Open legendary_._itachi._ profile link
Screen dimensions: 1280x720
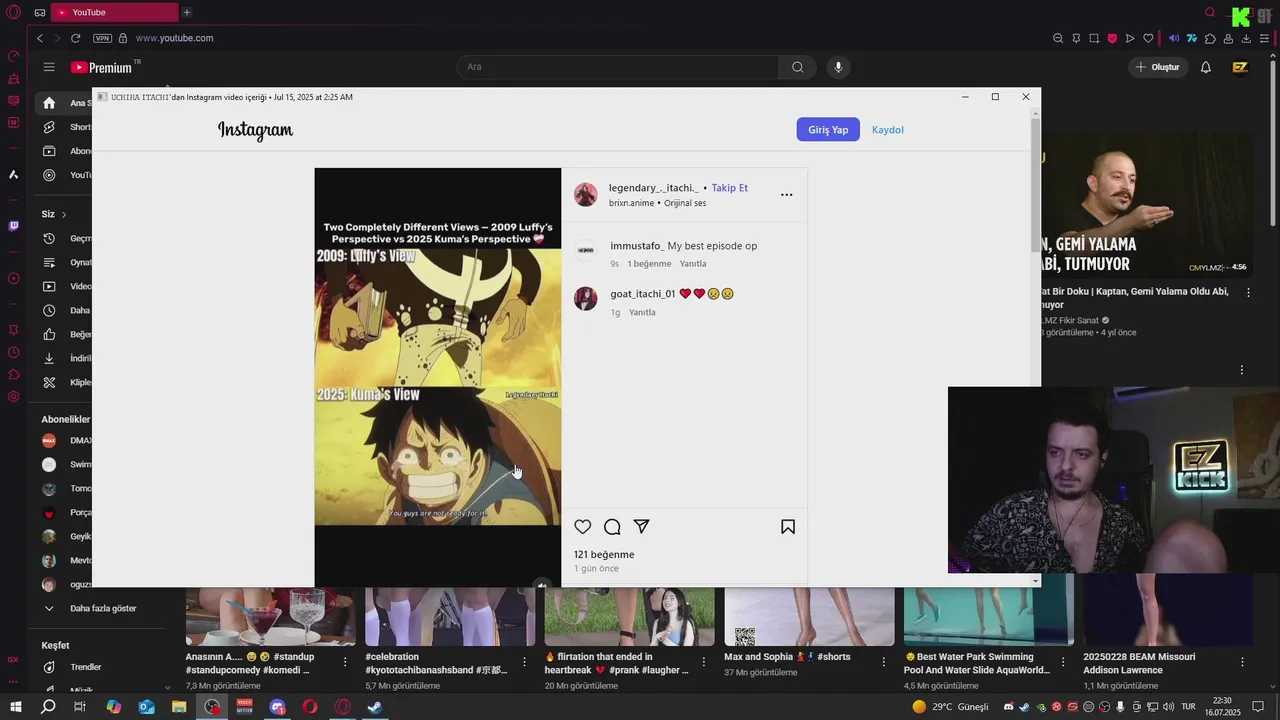[x=654, y=188]
